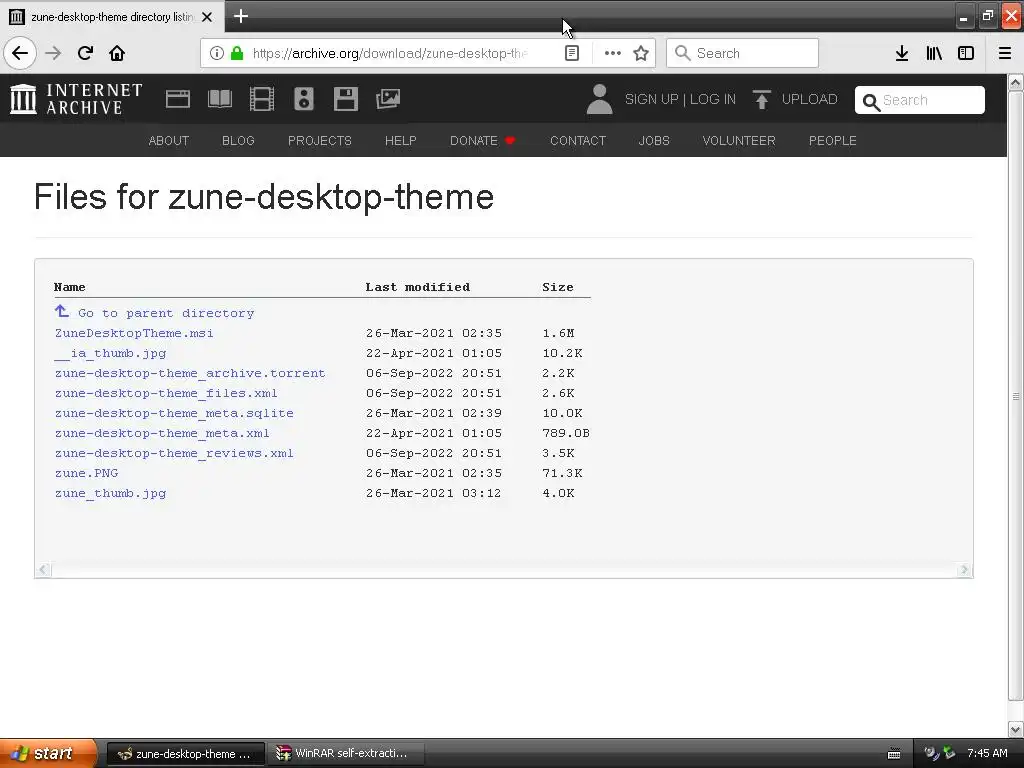Open zune-desktop-theme_archive.torrent link

coord(189,373)
